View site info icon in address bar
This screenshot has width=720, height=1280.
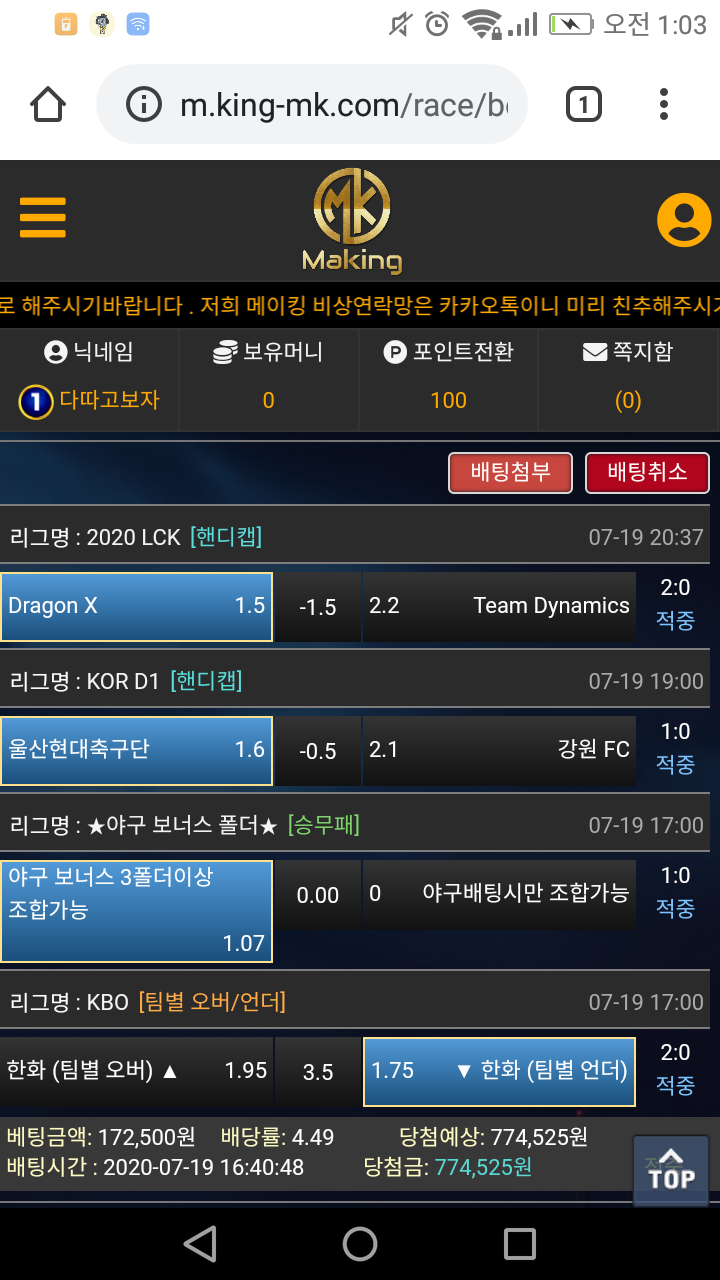(x=144, y=105)
